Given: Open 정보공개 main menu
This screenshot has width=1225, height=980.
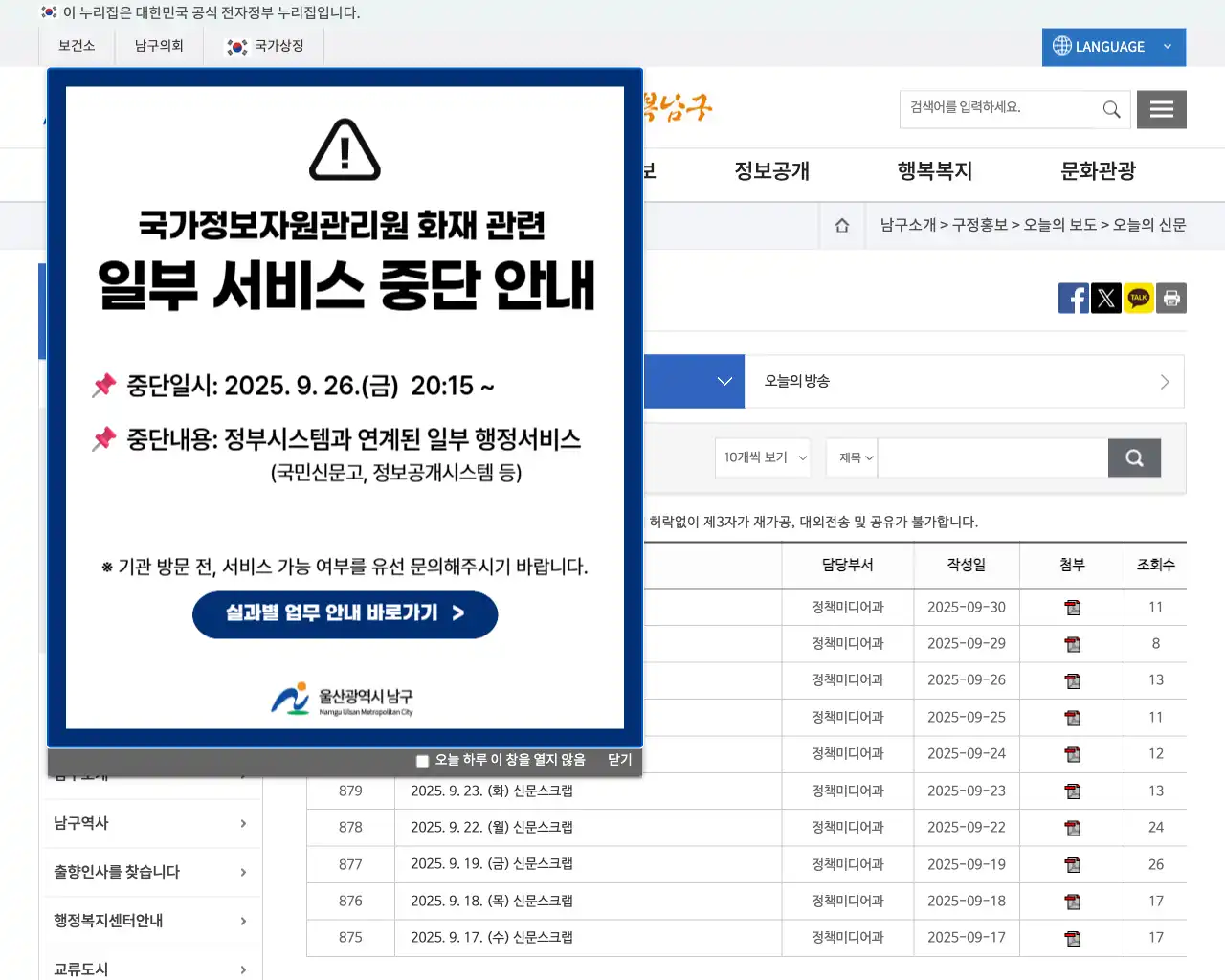Looking at the screenshot, I should click(772, 171).
